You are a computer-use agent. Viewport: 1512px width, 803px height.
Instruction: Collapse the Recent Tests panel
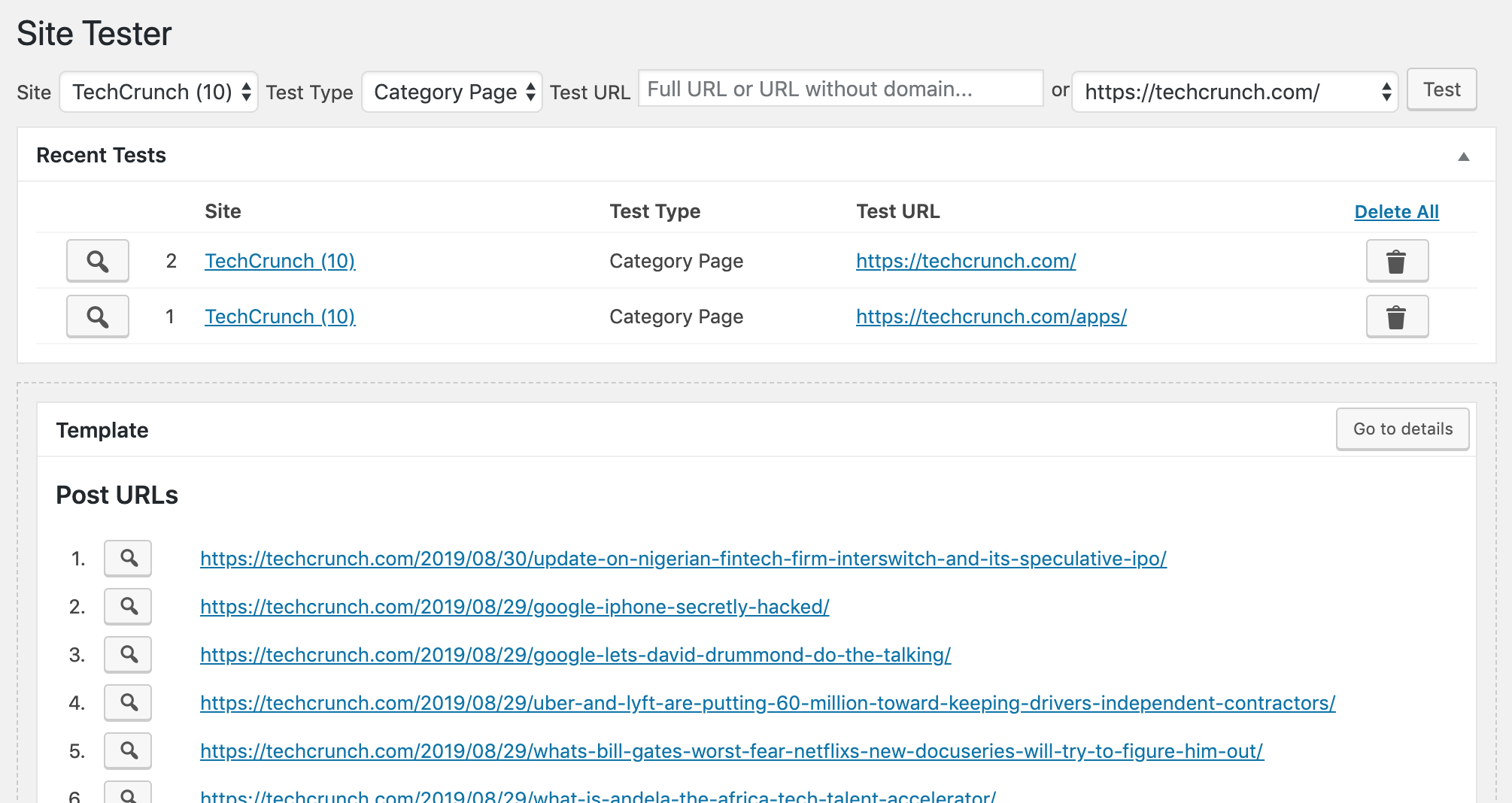click(x=1464, y=156)
